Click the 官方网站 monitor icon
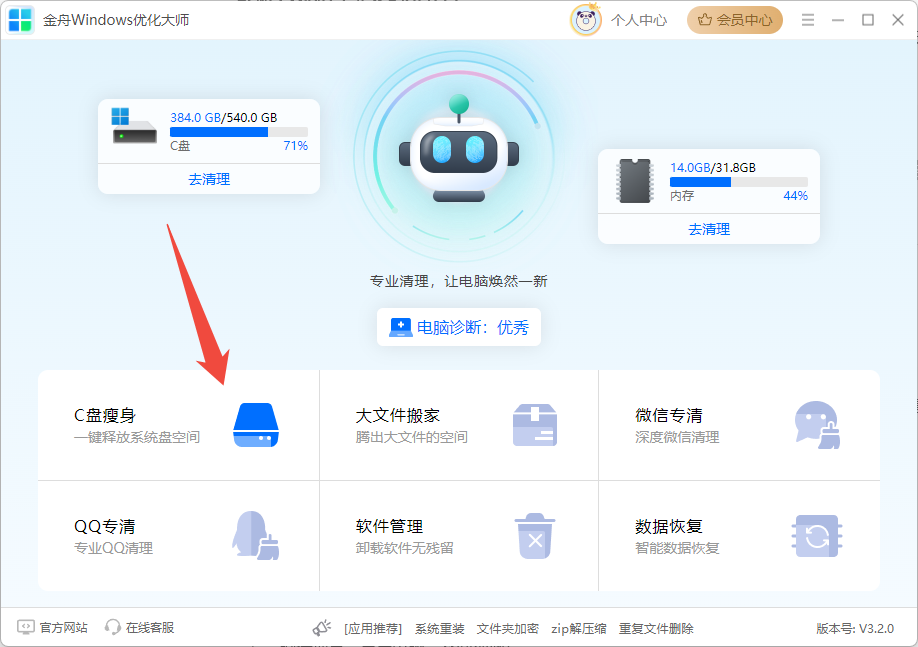Screen dimensions: 918x647 26,627
